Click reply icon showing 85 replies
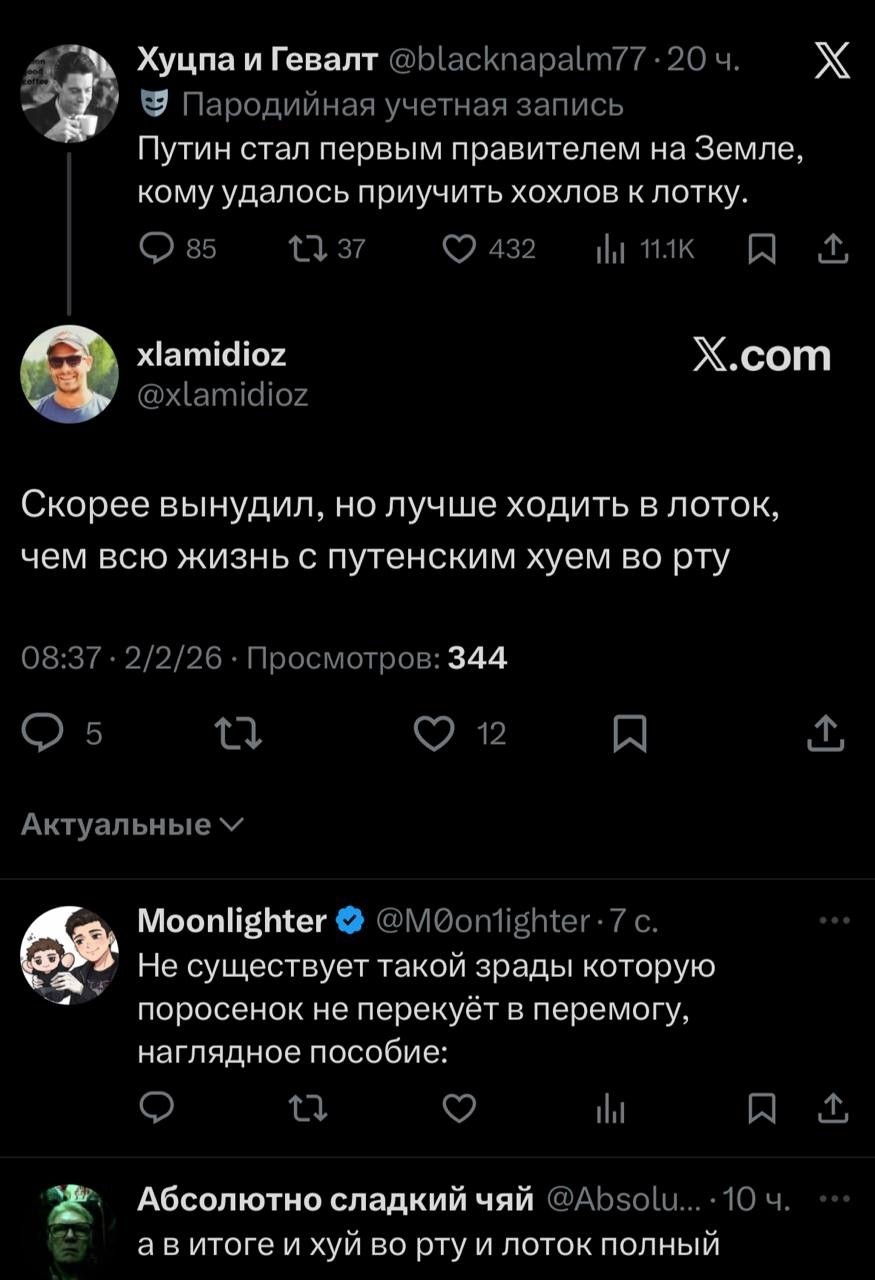The height and width of the screenshot is (1280, 875). click(159, 249)
